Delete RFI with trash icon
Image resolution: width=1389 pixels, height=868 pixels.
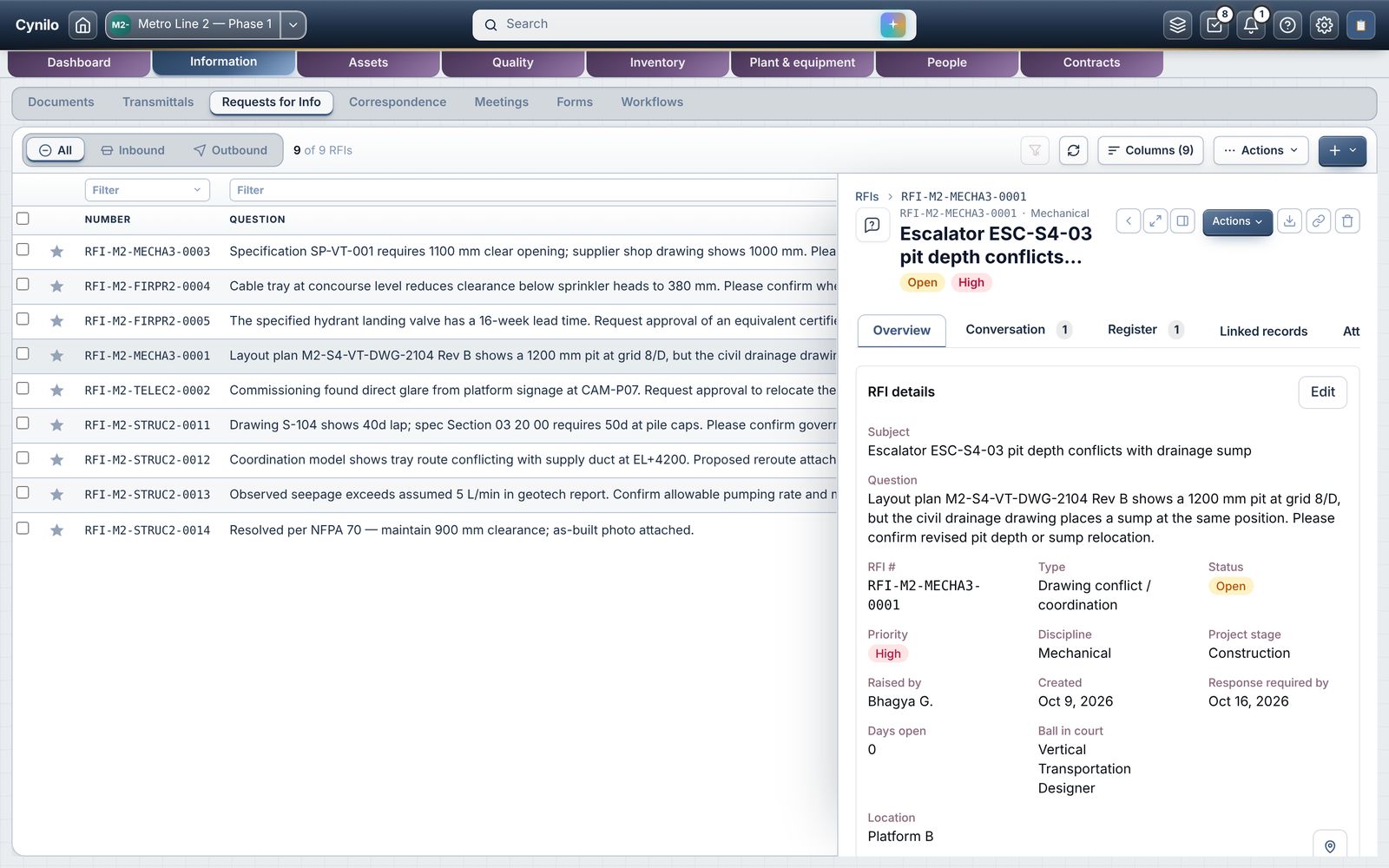[x=1347, y=221]
